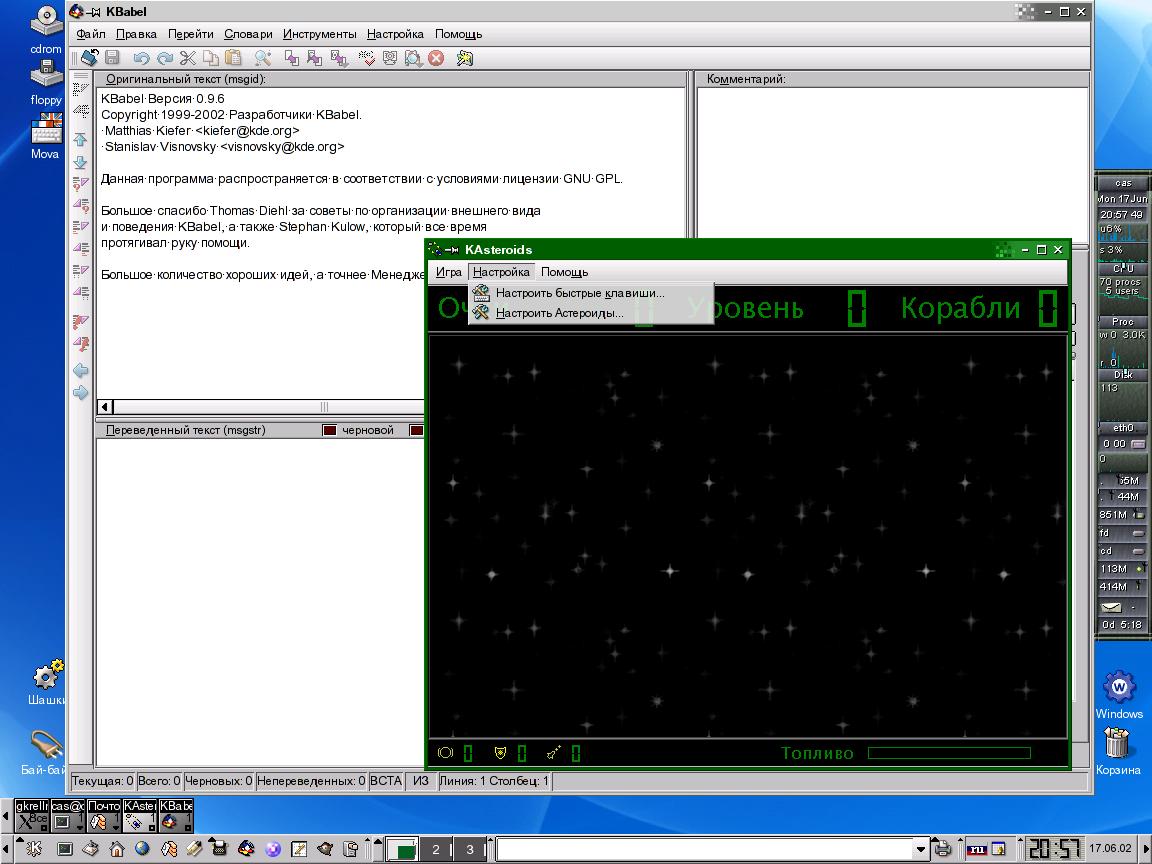
Task: Select Настроить быстрые клавиши menu entry
Action: click(579, 293)
